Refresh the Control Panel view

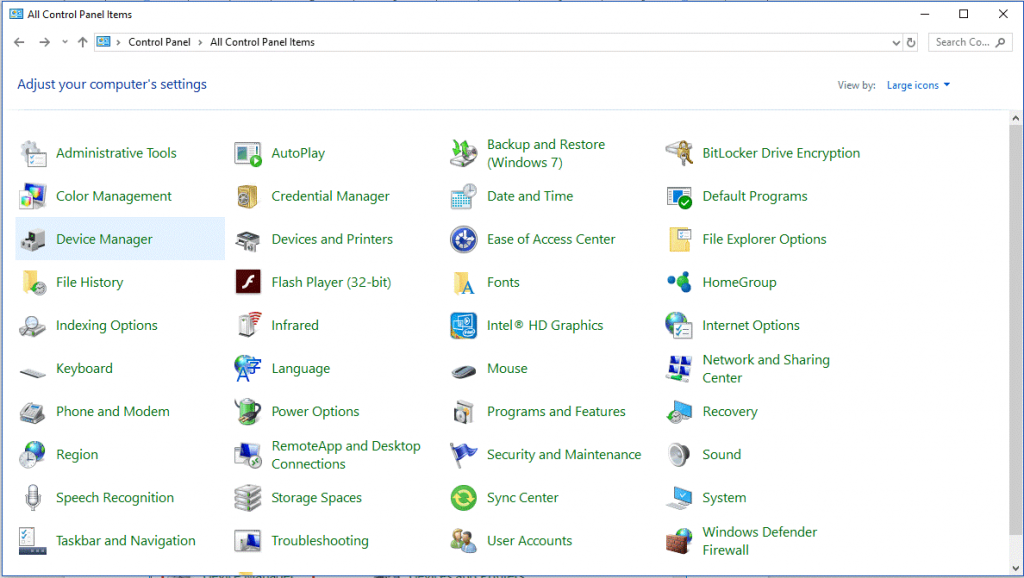click(x=911, y=42)
